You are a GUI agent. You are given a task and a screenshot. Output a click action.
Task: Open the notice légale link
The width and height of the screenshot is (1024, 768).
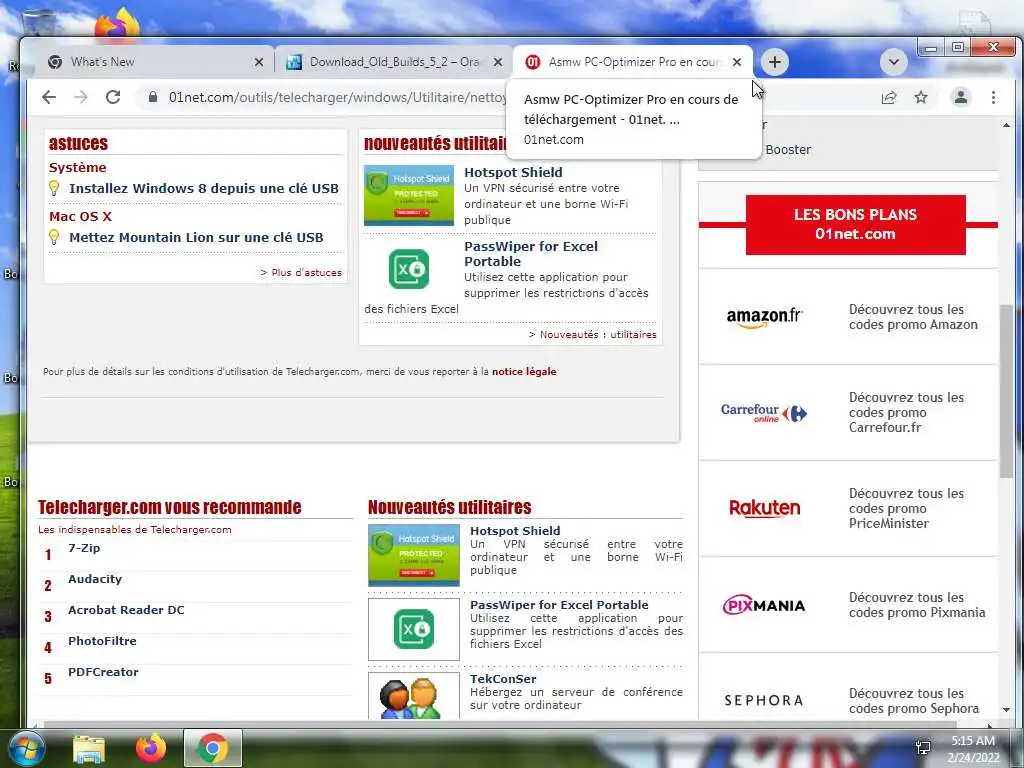(524, 372)
